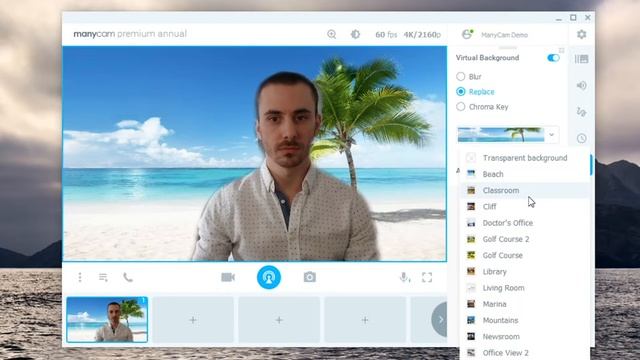Open the settings gear icon
This screenshot has height=360, width=640.
[582, 34]
